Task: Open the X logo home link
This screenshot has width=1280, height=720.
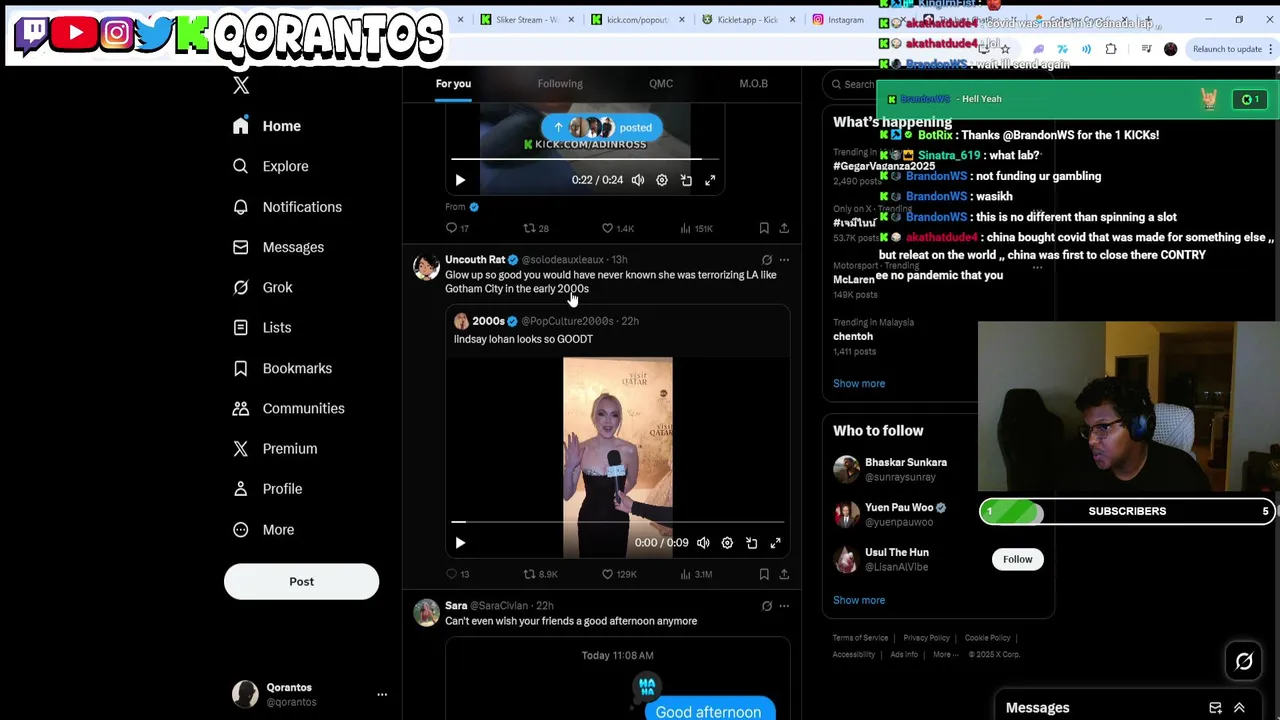Action: 241,86
